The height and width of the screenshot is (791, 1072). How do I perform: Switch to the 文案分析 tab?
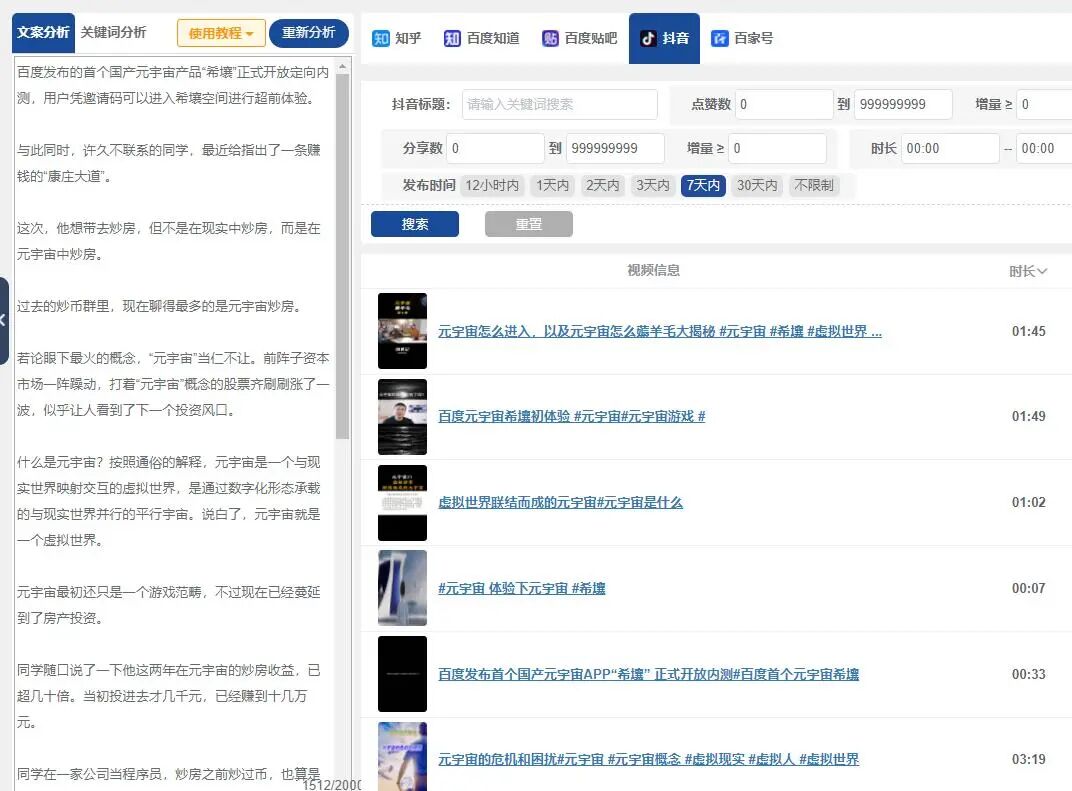pos(43,32)
